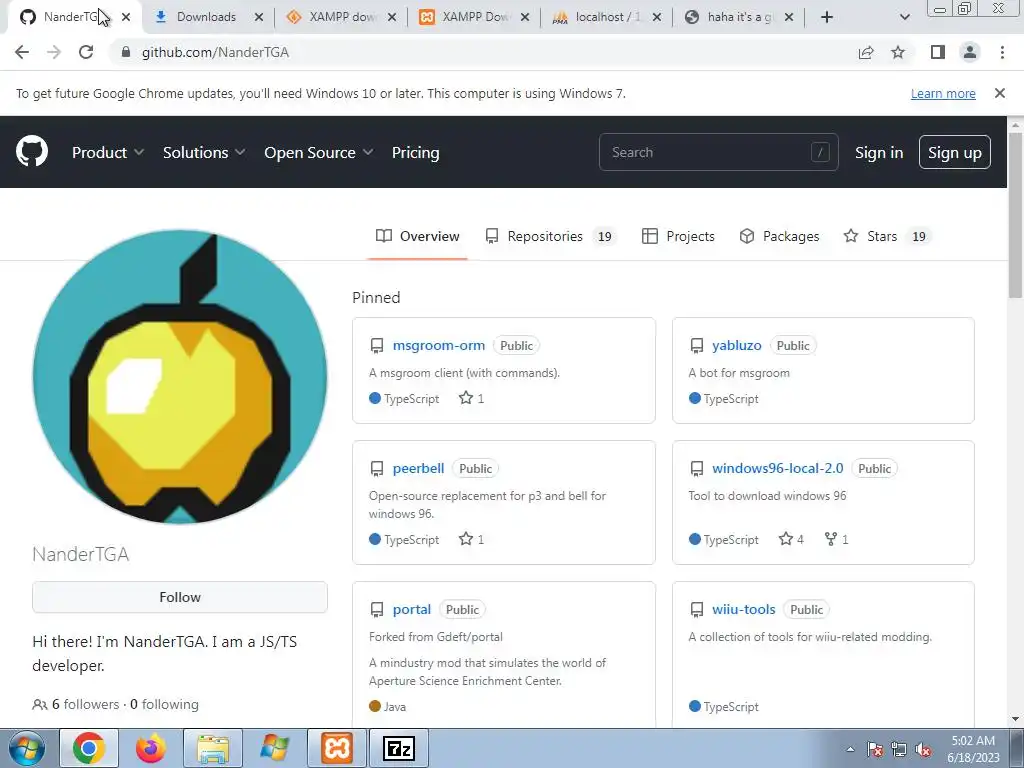
Task: Switch to the Downloads browser tab
Action: (206, 17)
